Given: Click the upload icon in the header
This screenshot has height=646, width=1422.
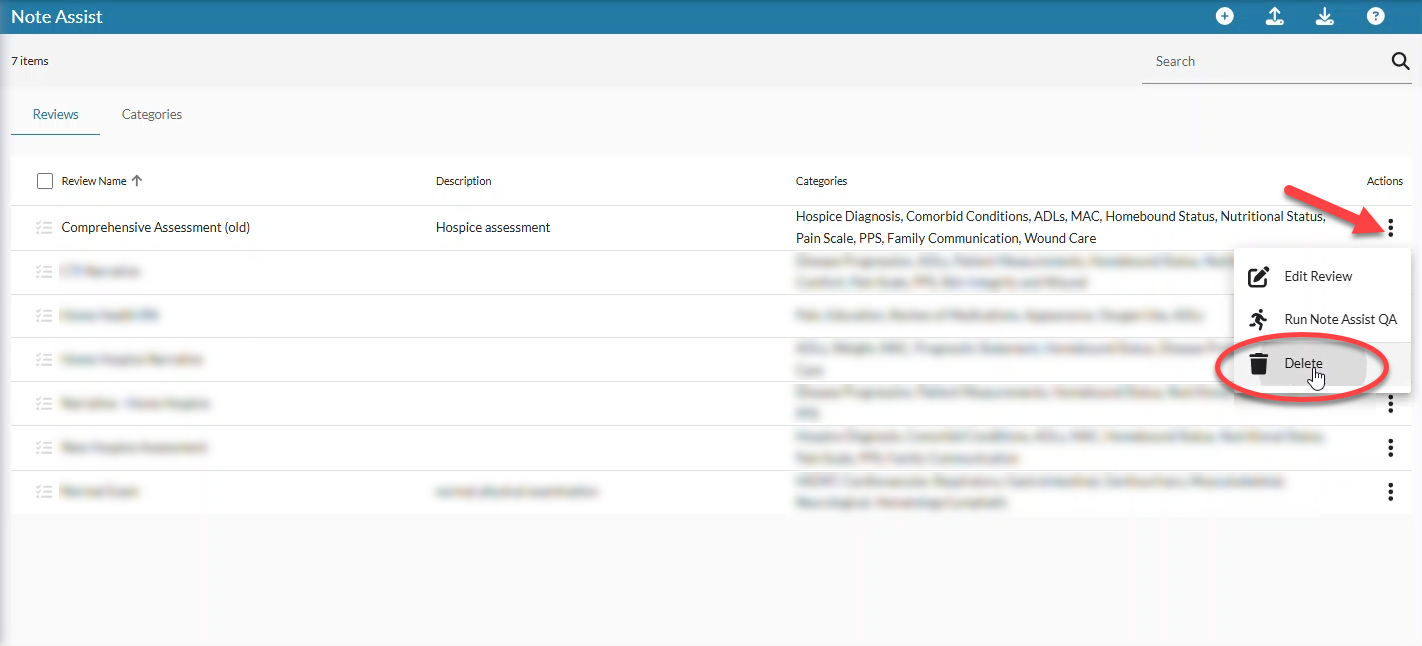Looking at the screenshot, I should [x=1274, y=17].
